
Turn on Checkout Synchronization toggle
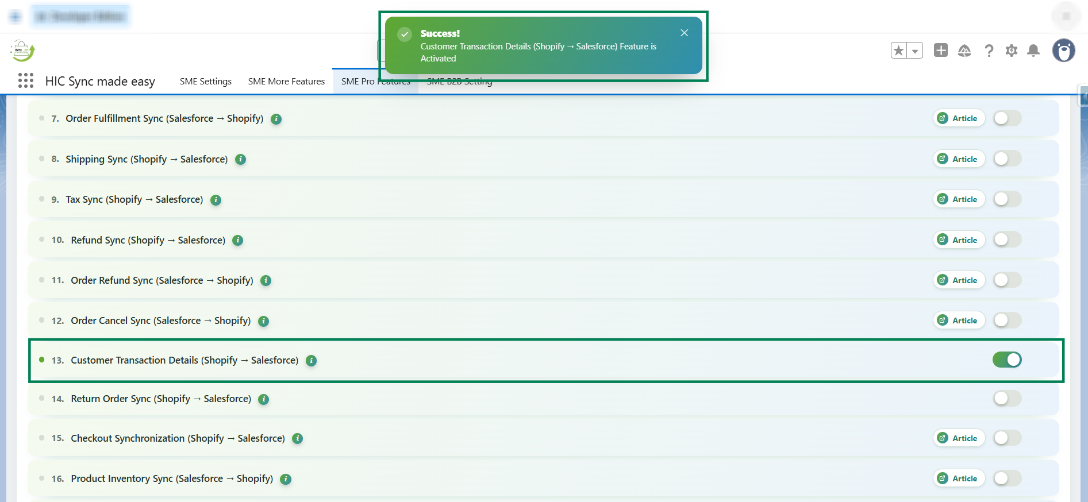tap(1007, 438)
